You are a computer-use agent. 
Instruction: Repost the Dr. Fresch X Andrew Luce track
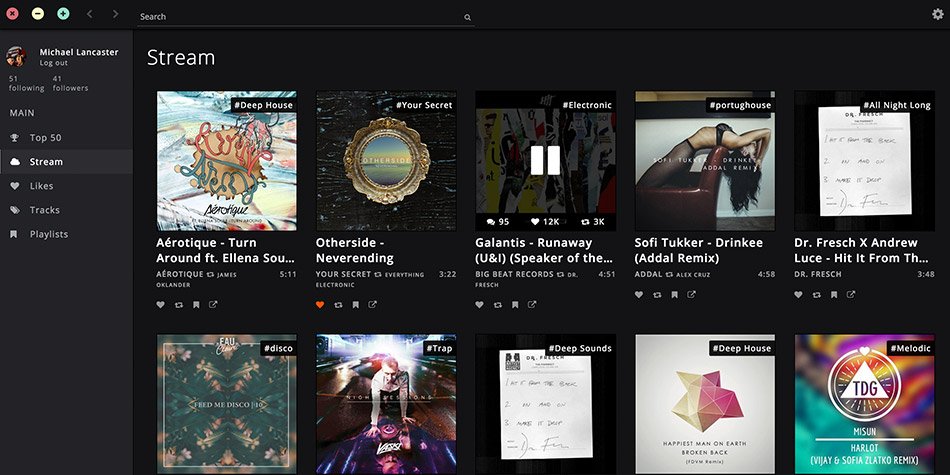tap(817, 295)
